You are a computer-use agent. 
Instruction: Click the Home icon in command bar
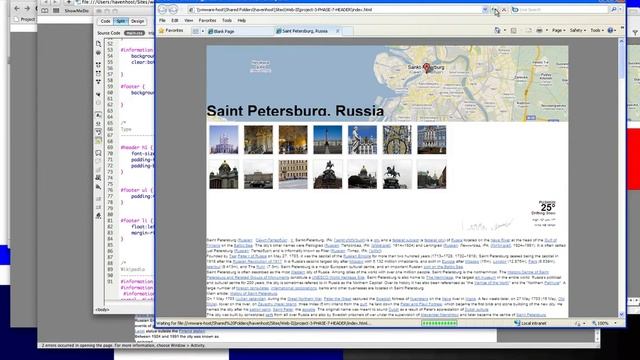point(498,30)
